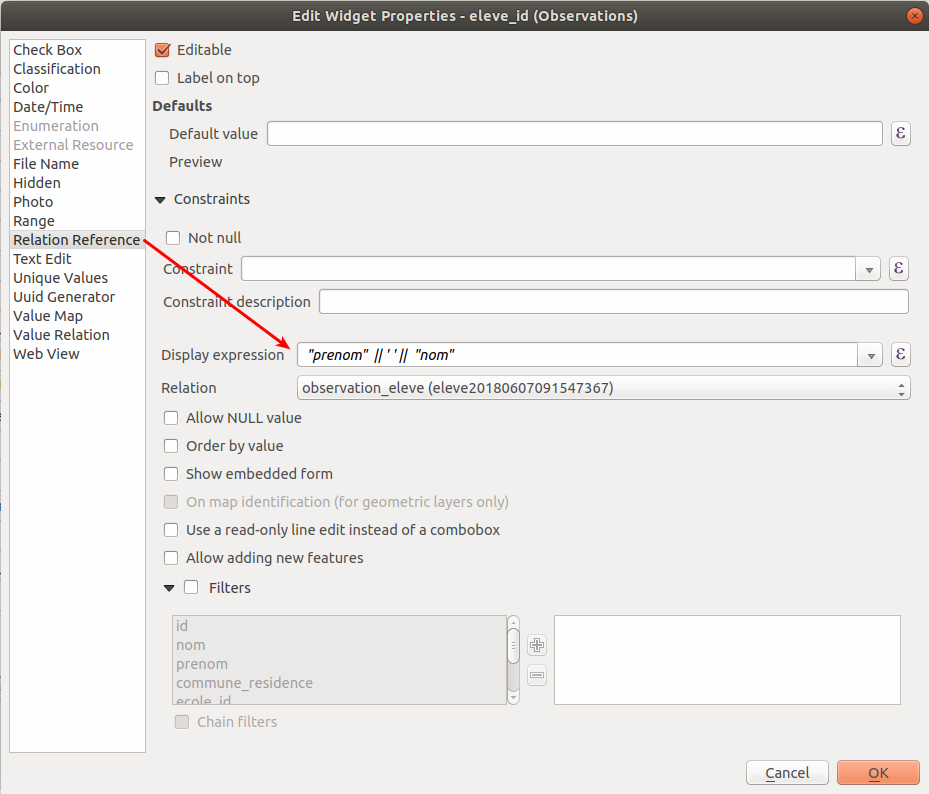Close the Edit Widget Properties dialog

click(x=915, y=16)
